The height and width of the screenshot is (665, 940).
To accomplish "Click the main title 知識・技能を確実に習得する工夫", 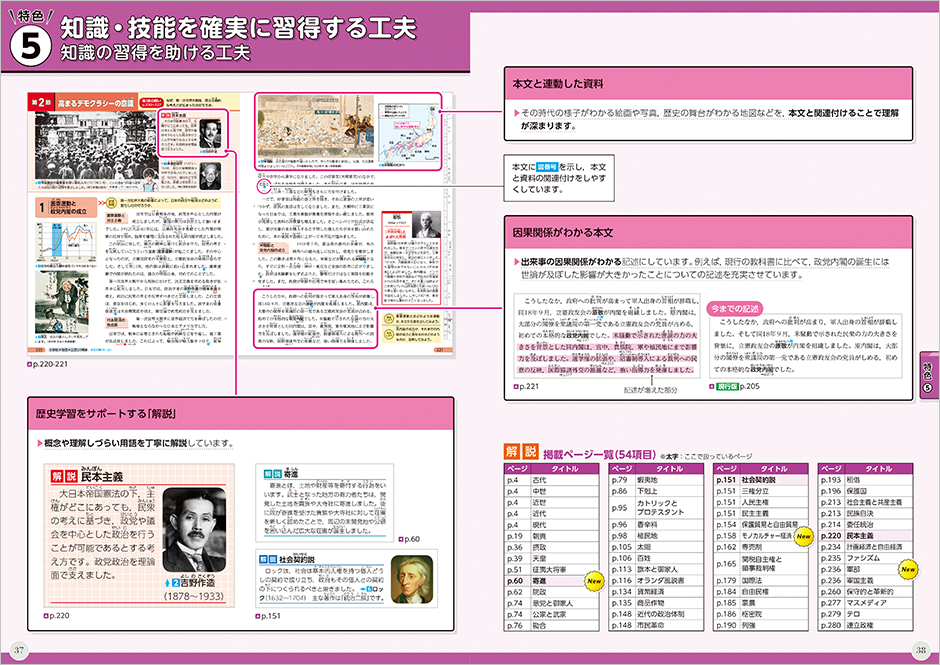I will [238, 28].
